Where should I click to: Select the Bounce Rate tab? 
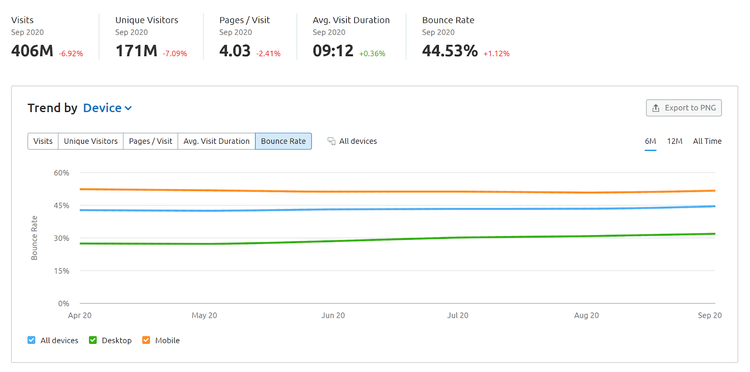[x=284, y=142]
